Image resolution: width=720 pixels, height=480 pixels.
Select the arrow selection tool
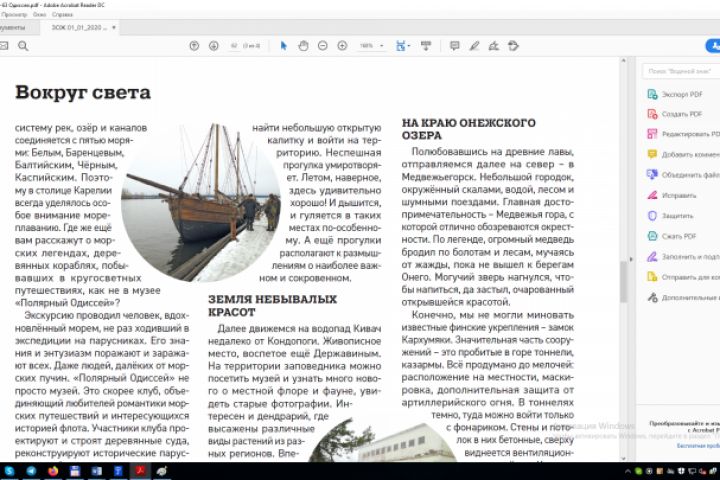click(283, 45)
